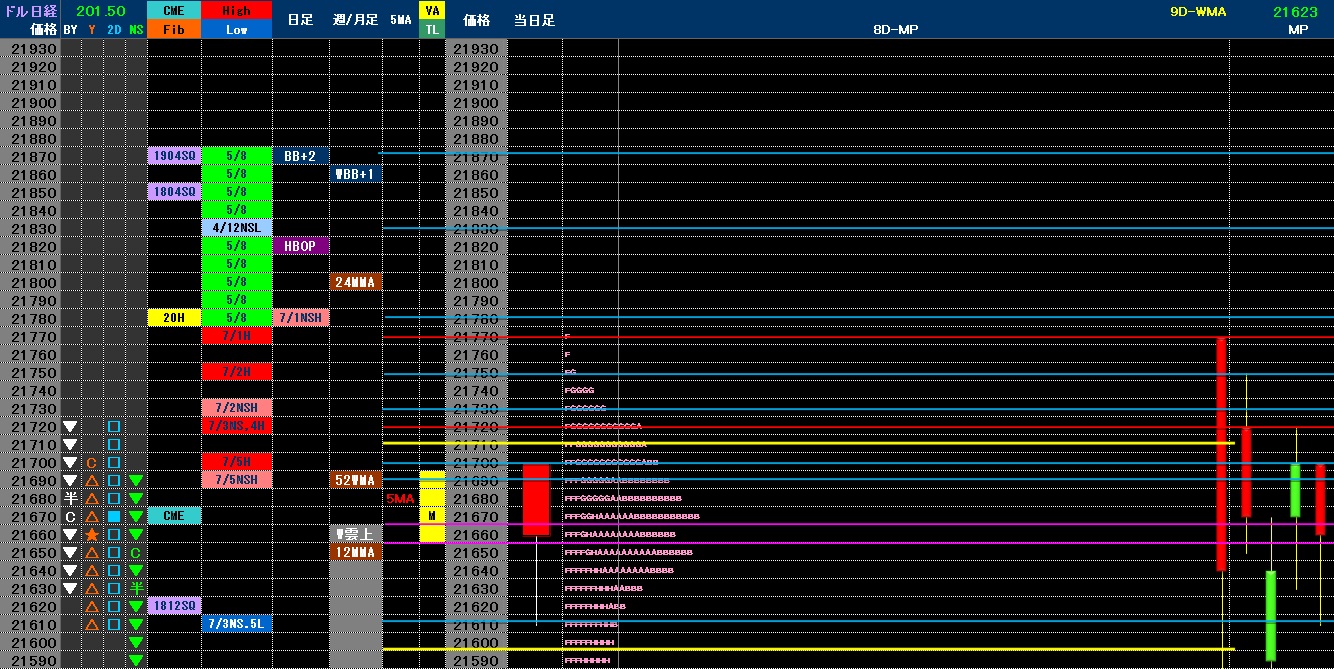Click the red candlestick in the 当日足 column
The height and width of the screenshot is (669, 1334).
pos(536,499)
